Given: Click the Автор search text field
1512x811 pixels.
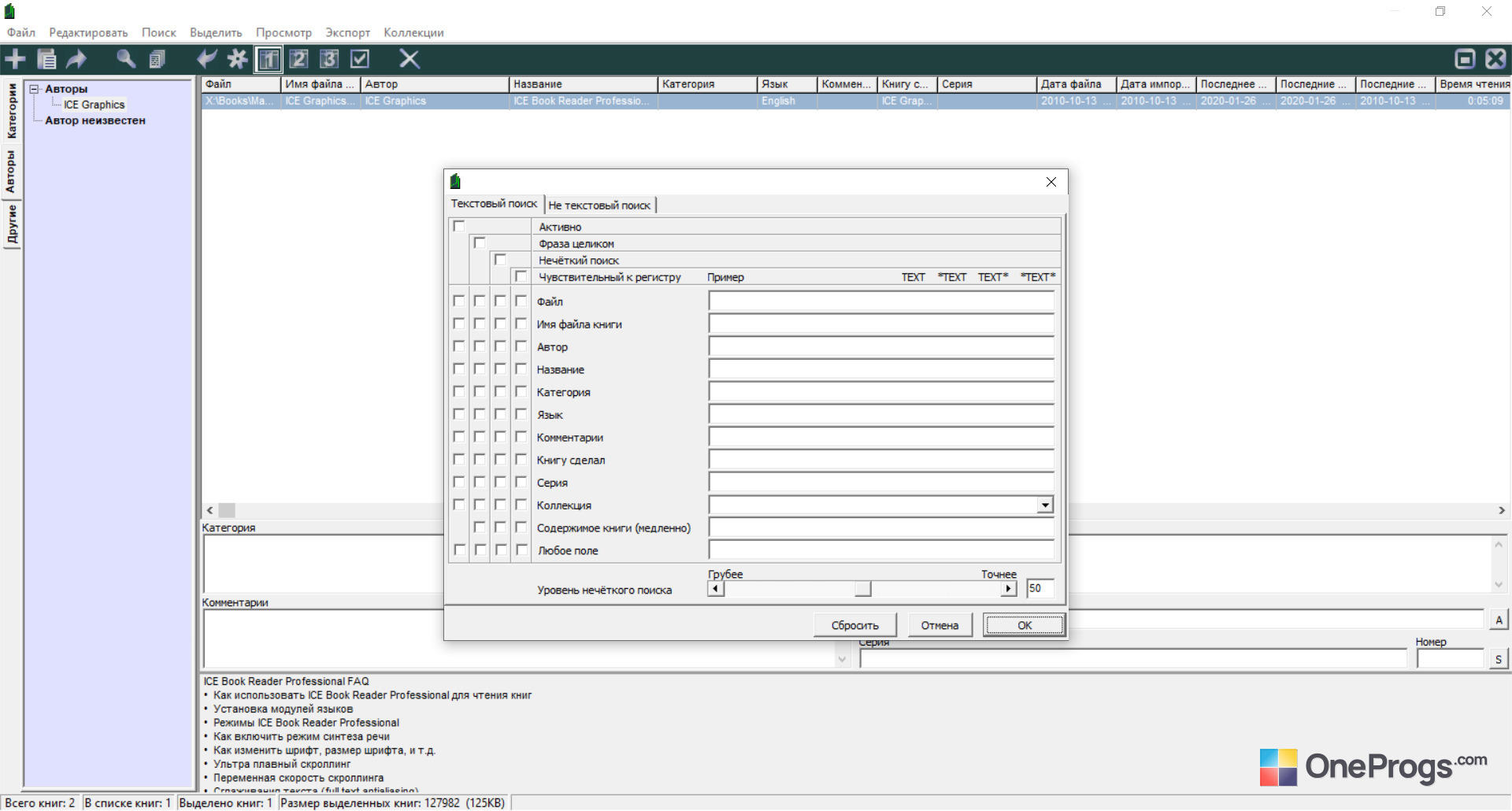Looking at the screenshot, I should 881,346.
